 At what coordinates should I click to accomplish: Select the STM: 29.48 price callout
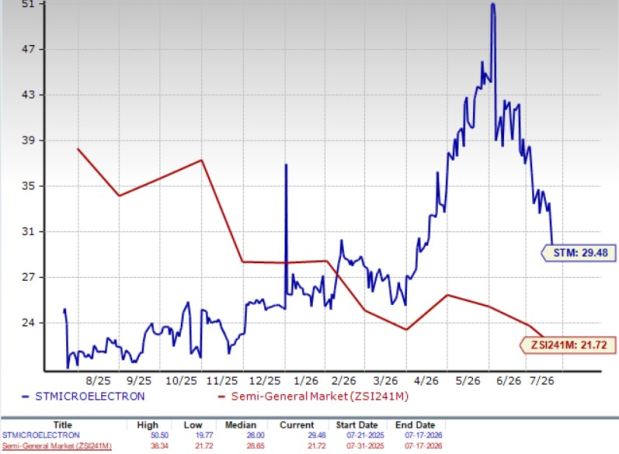[580, 253]
